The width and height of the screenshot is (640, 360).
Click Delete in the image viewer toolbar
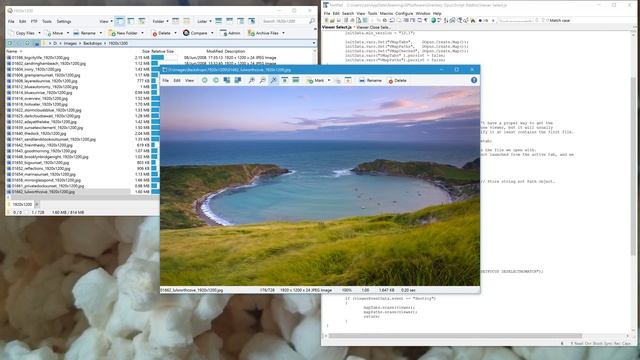click(x=397, y=80)
